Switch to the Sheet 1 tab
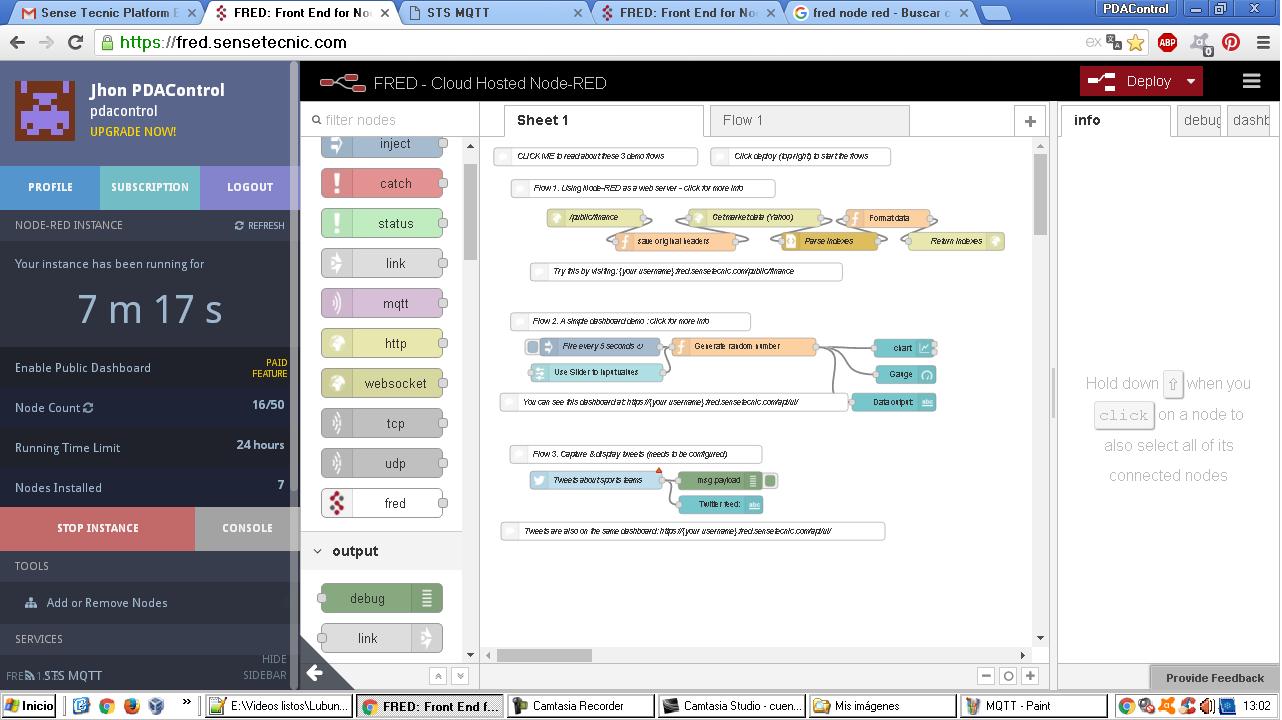The width and height of the screenshot is (1282, 720). pos(603,120)
